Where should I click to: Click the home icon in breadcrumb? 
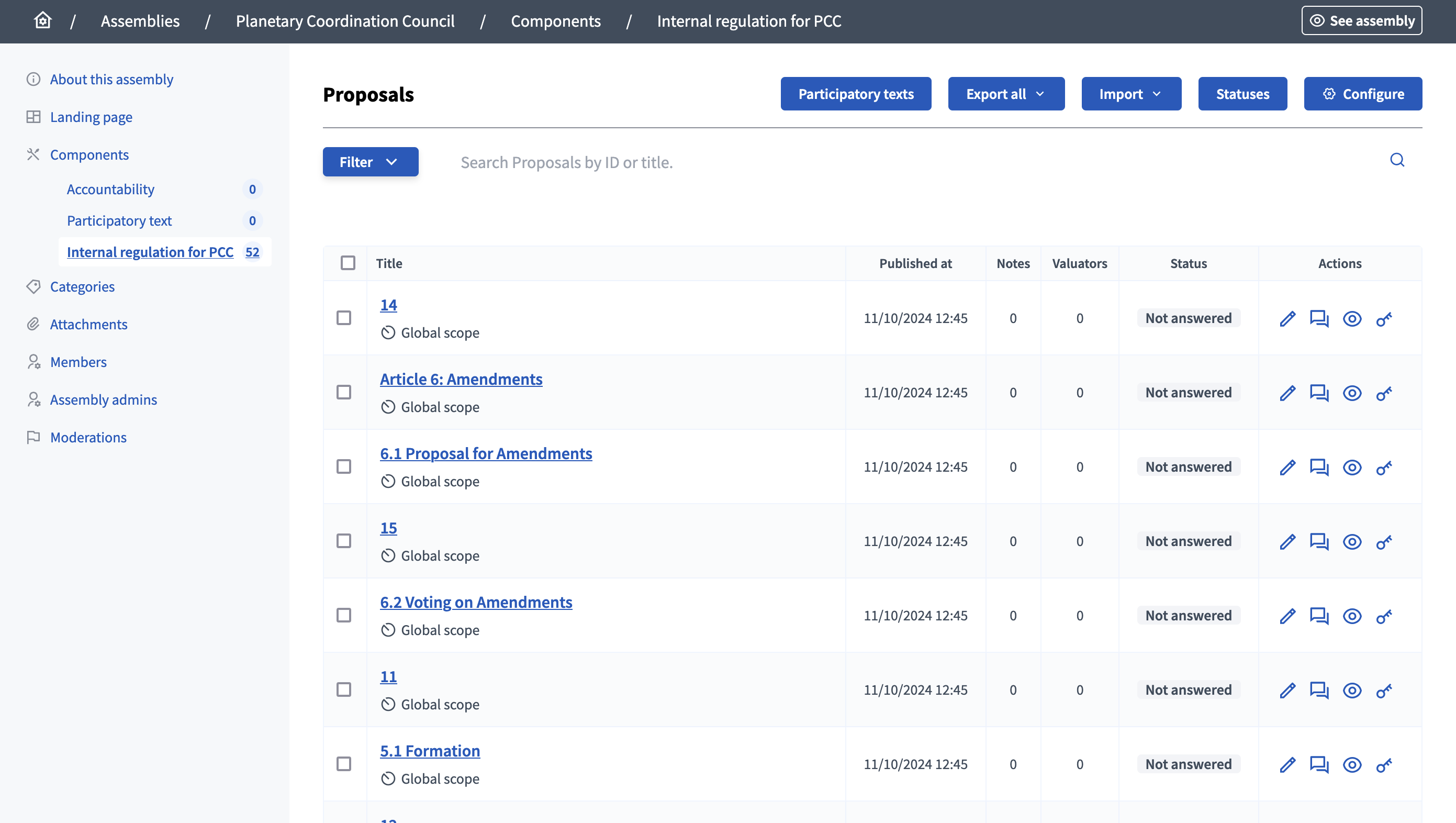(42, 21)
